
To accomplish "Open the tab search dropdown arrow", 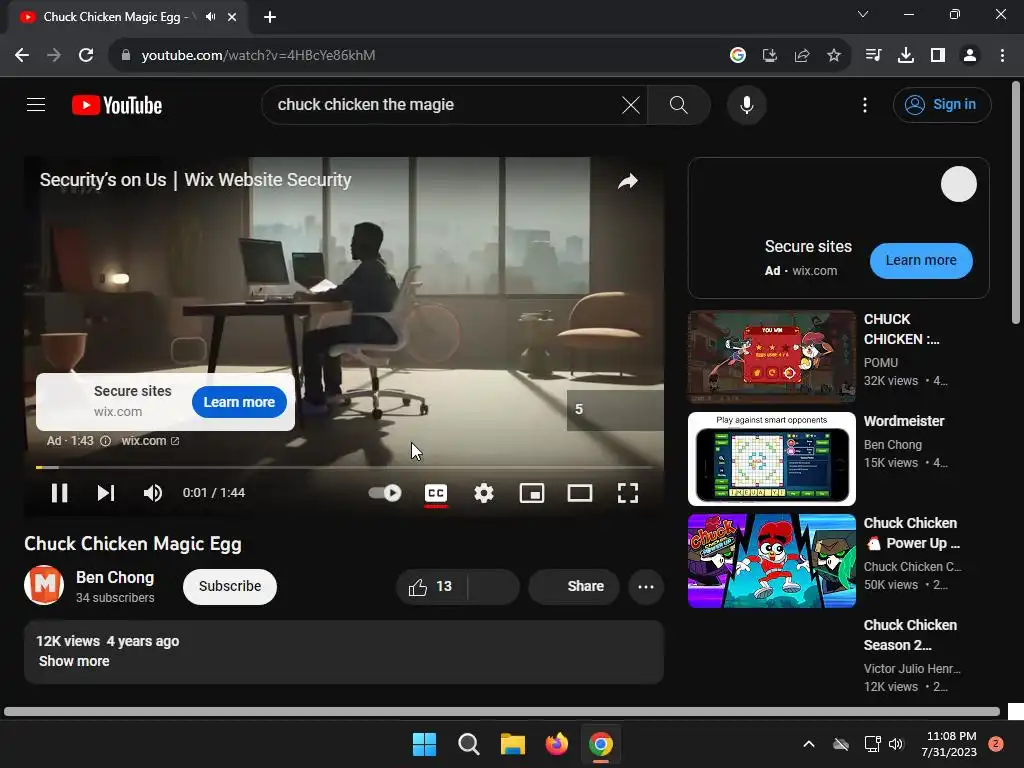I will pyautogui.click(x=863, y=14).
